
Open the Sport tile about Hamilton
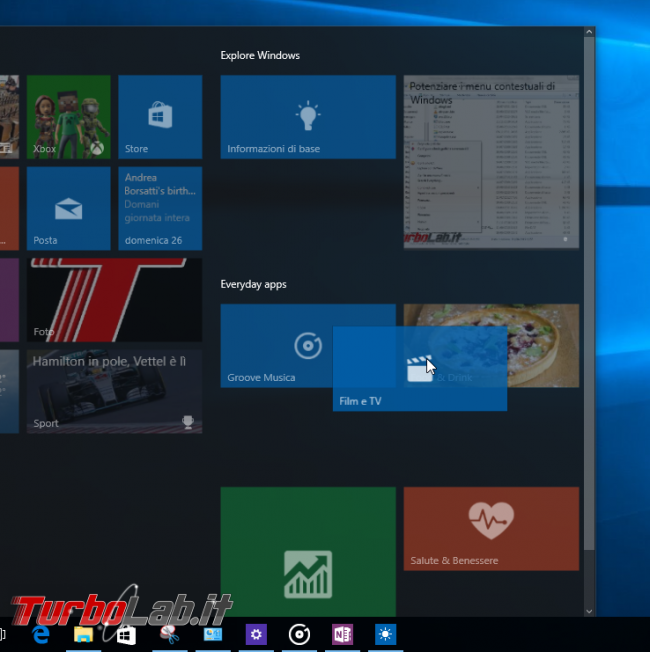pyautogui.click(x=114, y=391)
